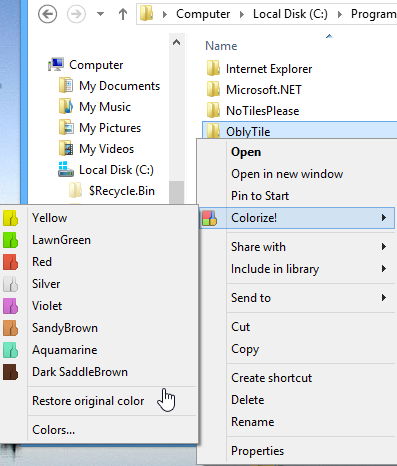Image resolution: width=397 pixels, height=466 pixels.
Task: Open breadcrumb arrow after Local Disk (C:)
Action: 340,14
